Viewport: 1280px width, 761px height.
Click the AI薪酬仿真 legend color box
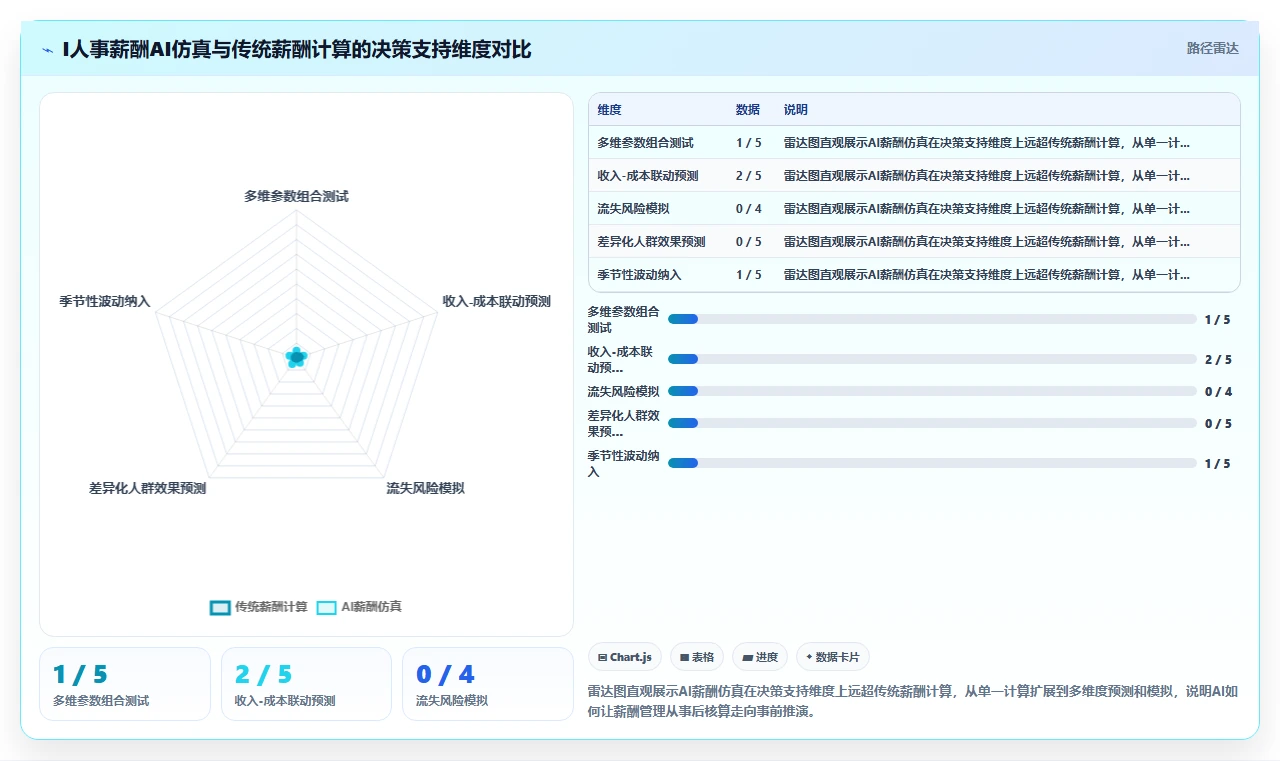[x=326, y=607]
